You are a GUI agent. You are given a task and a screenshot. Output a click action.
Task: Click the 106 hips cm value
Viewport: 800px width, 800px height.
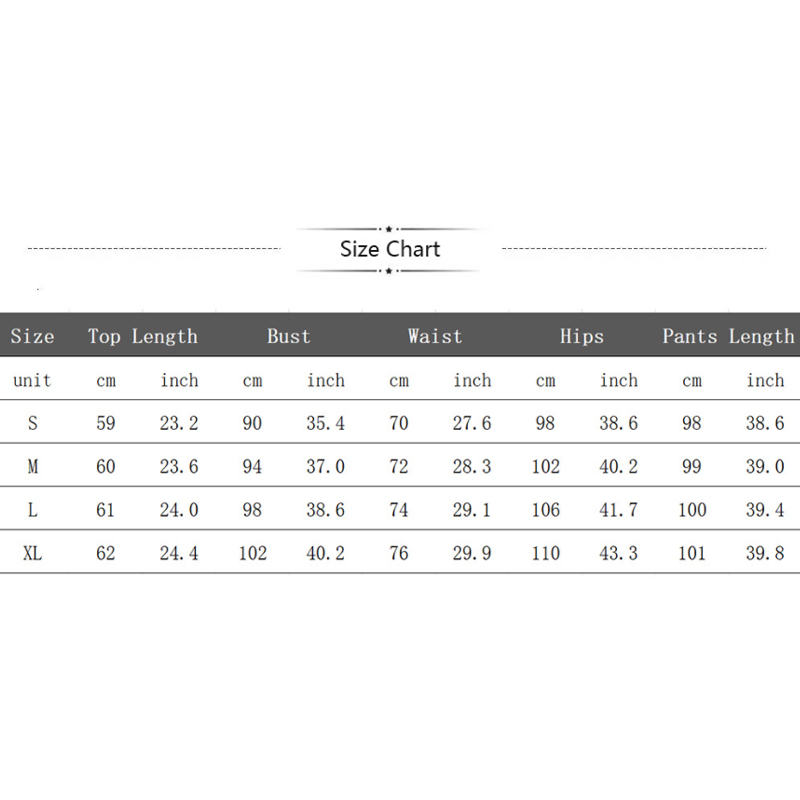pos(545,510)
